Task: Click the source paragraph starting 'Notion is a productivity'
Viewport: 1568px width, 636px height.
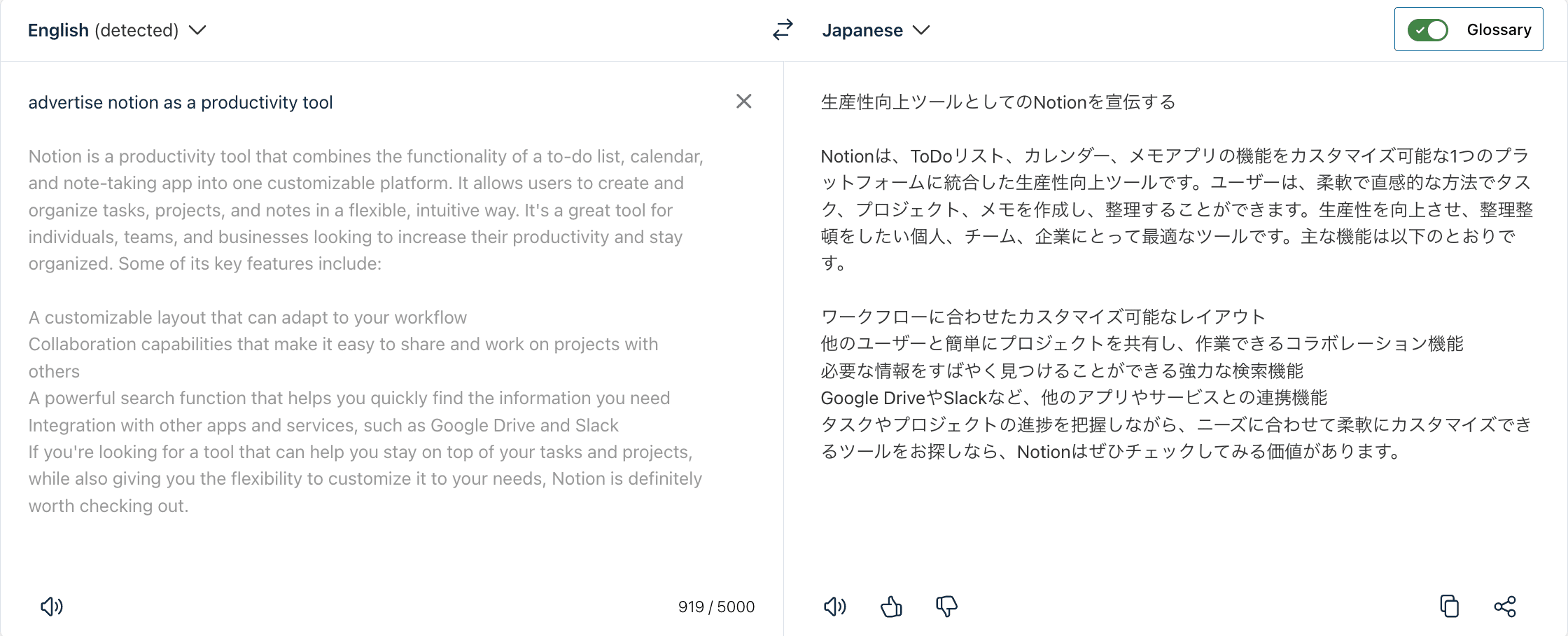Action: click(x=364, y=210)
